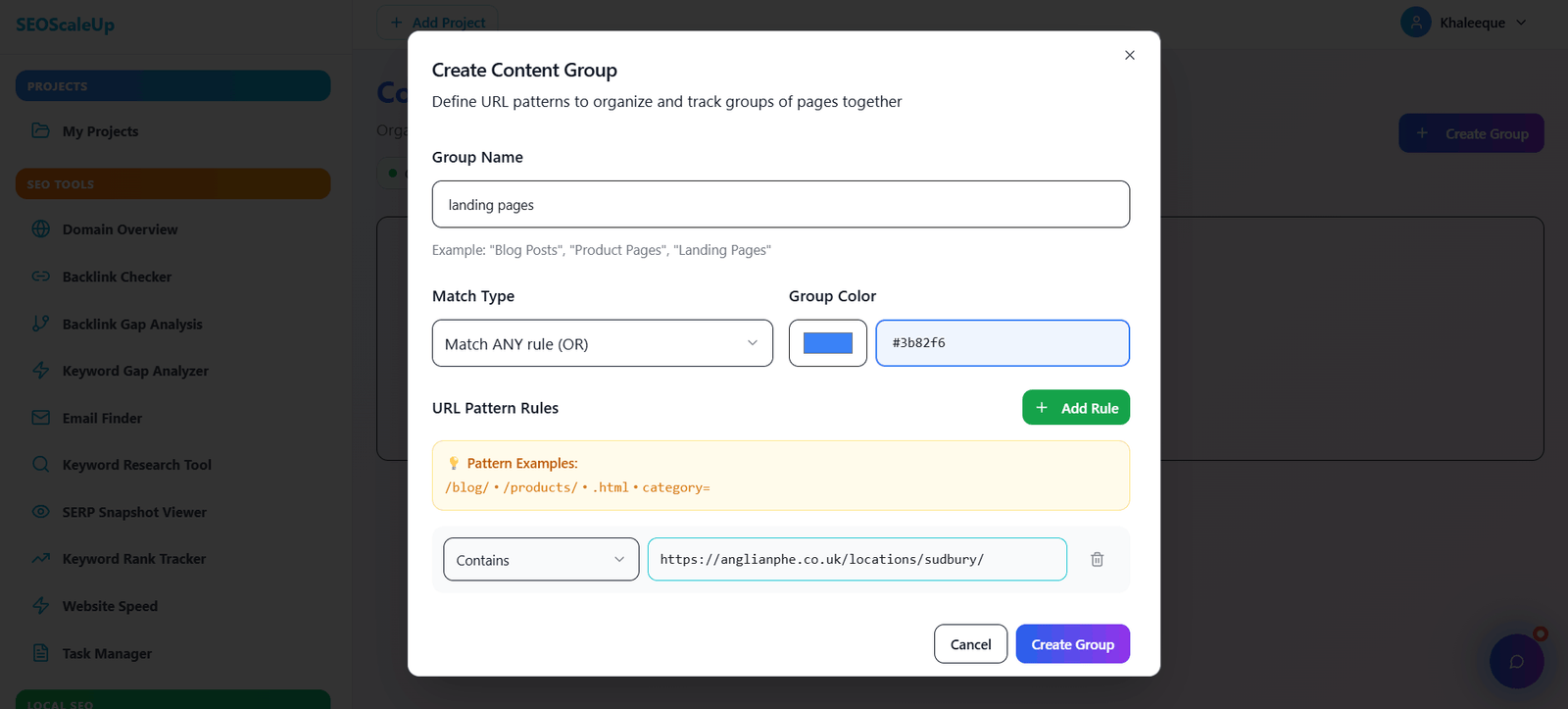Image resolution: width=1568 pixels, height=709 pixels.
Task: Open the Match Type dropdown
Action: (602, 343)
